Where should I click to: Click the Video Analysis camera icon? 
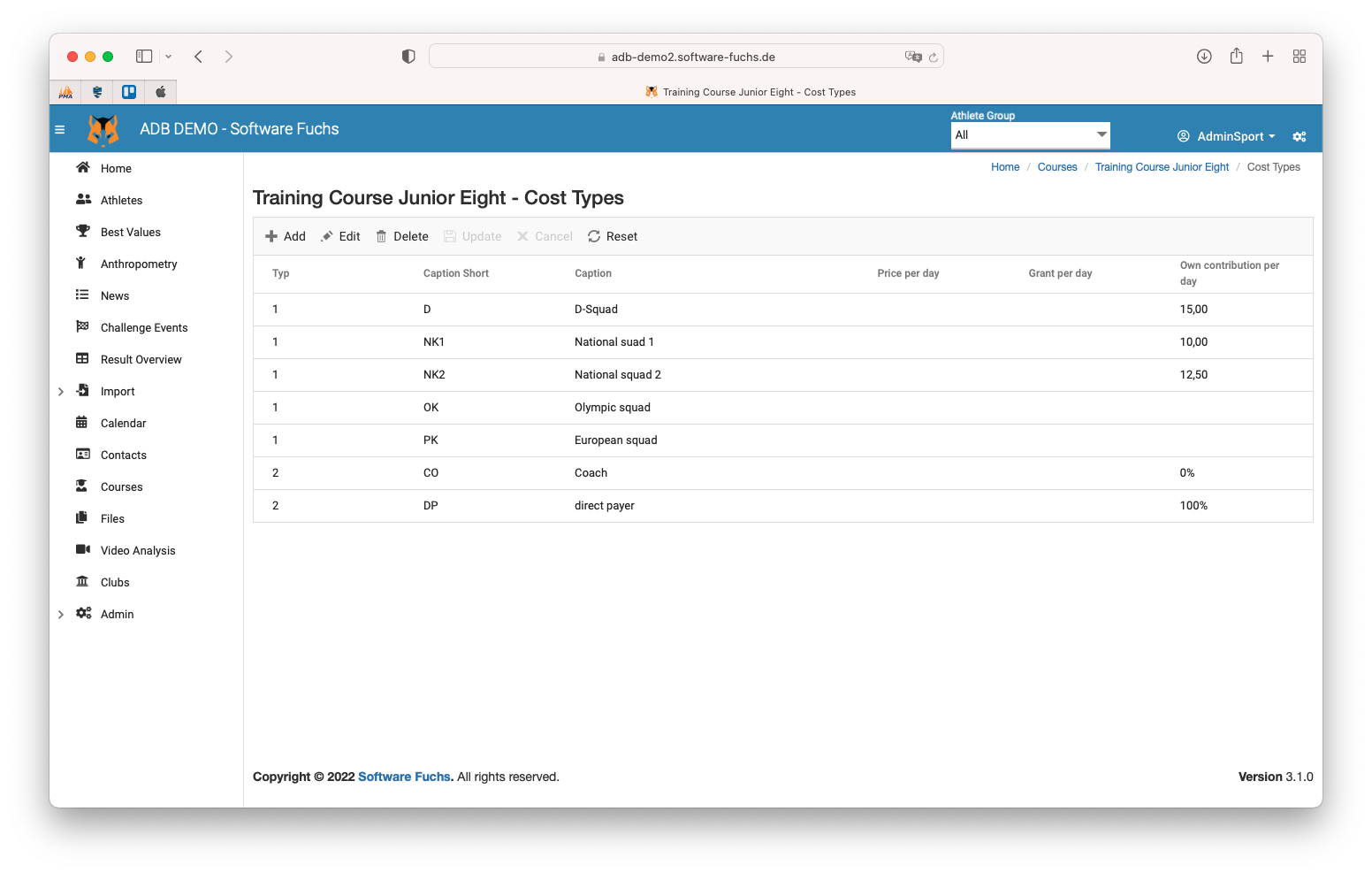[83, 549]
